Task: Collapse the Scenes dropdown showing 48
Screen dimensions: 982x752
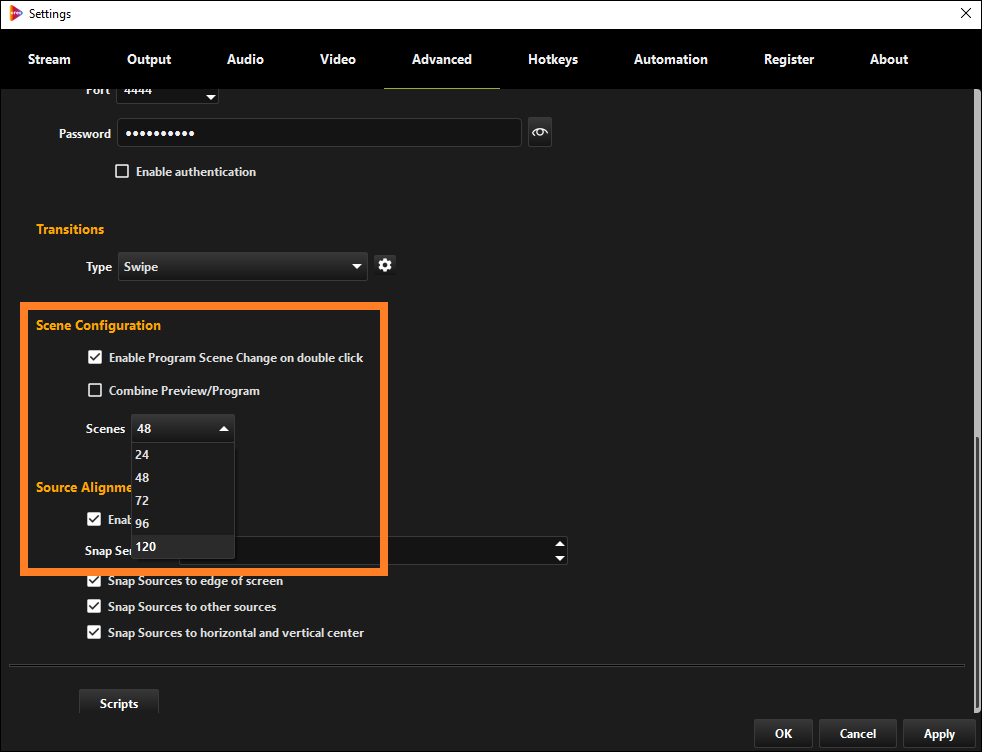Action: (183, 428)
